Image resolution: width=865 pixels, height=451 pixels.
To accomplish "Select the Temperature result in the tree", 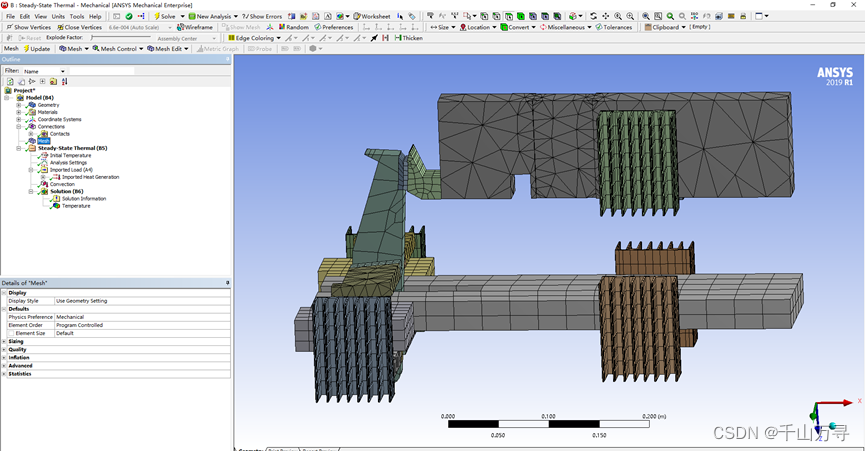I will coord(76,206).
